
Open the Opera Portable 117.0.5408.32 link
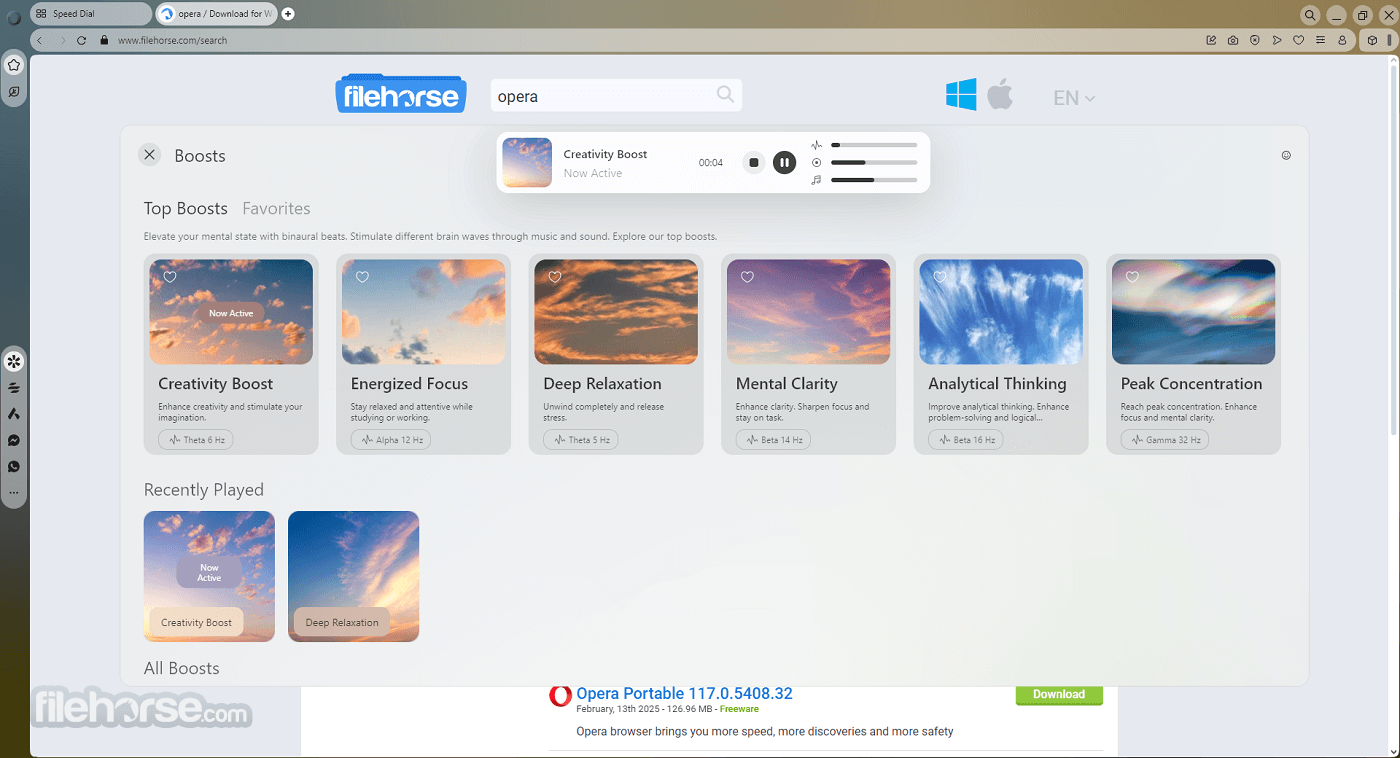coord(685,693)
